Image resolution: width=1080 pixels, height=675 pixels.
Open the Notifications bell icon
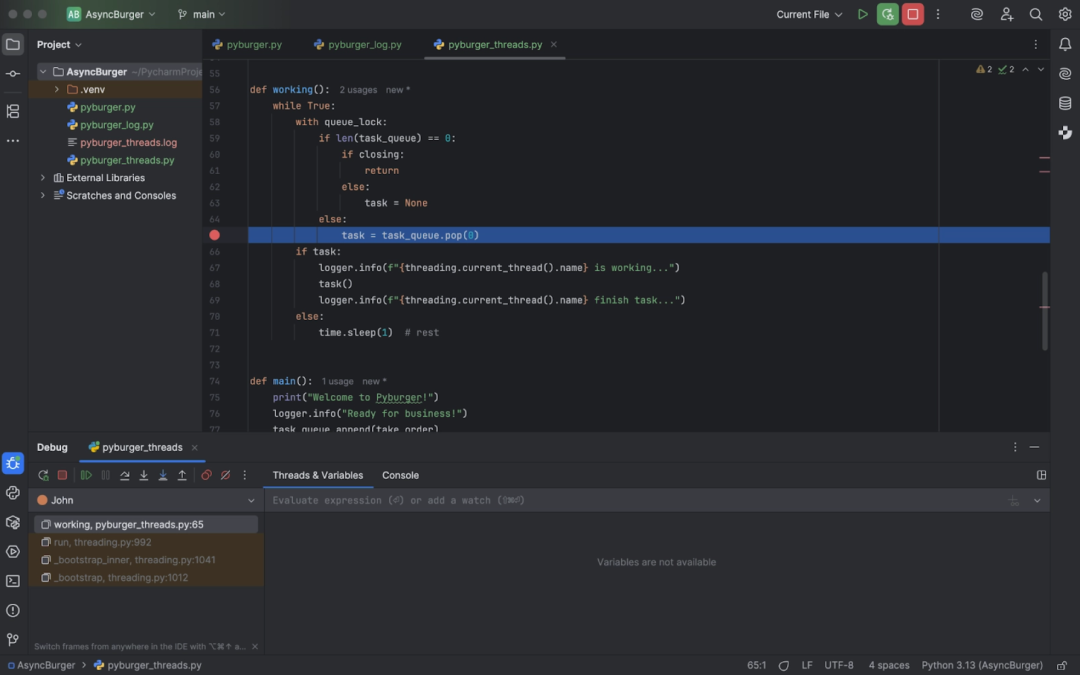(x=1065, y=45)
